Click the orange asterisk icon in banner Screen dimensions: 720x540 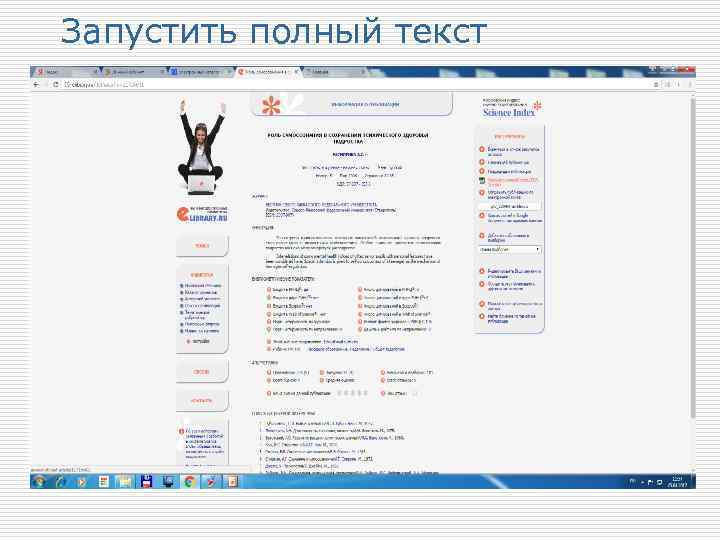(x=271, y=106)
